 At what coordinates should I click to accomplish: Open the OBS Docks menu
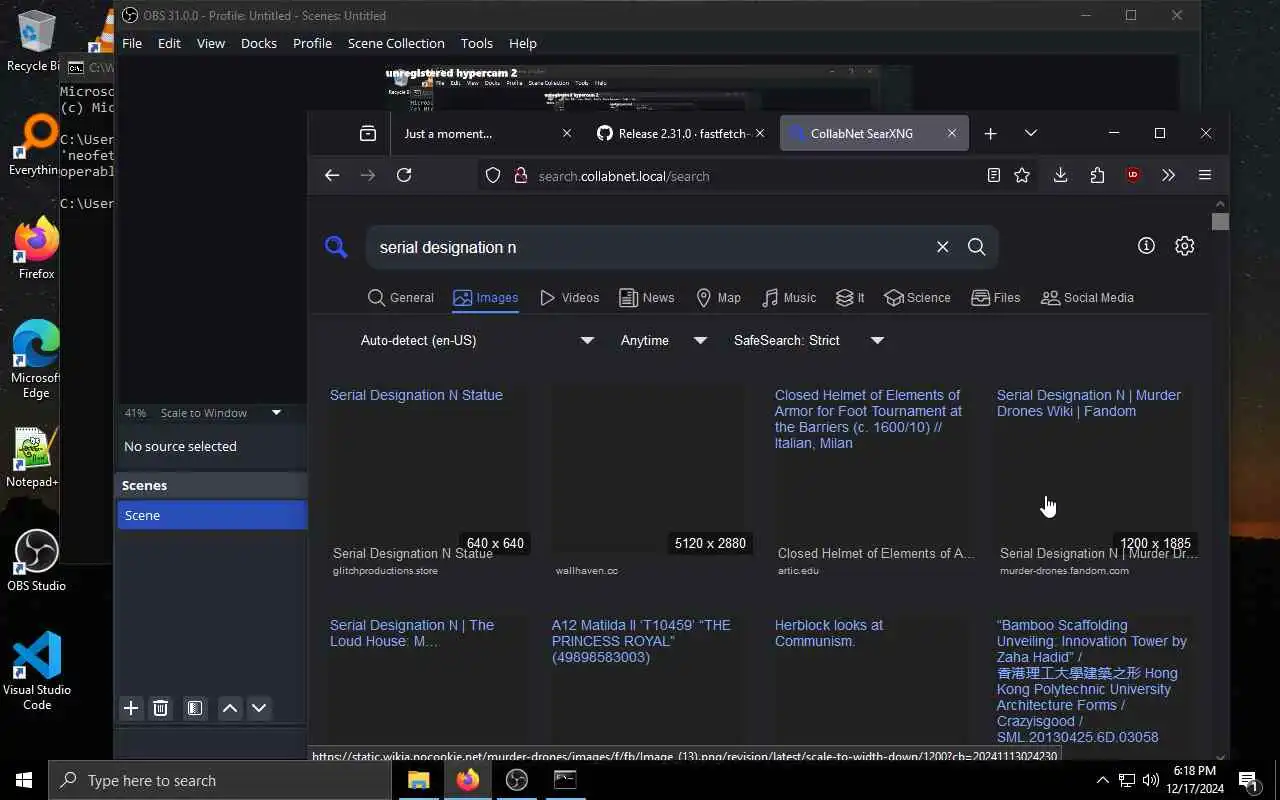(x=258, y=43)
